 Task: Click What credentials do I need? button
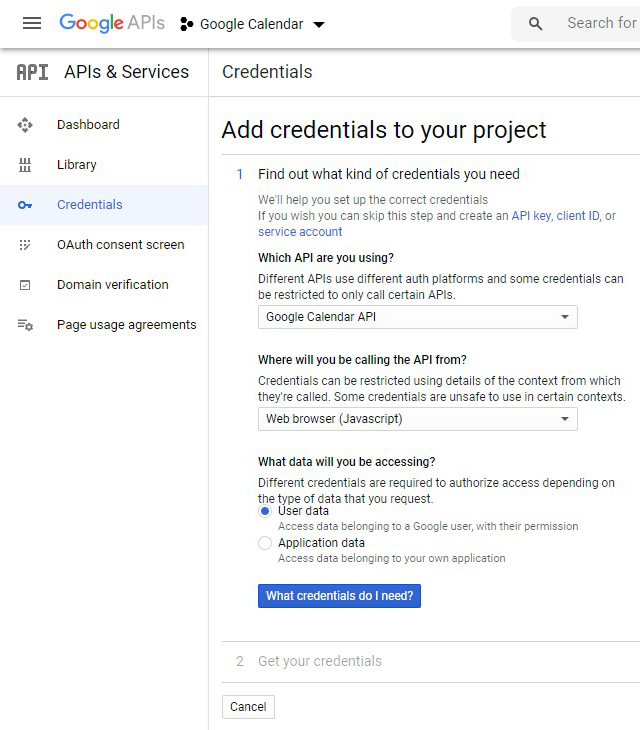click(339, 596)
